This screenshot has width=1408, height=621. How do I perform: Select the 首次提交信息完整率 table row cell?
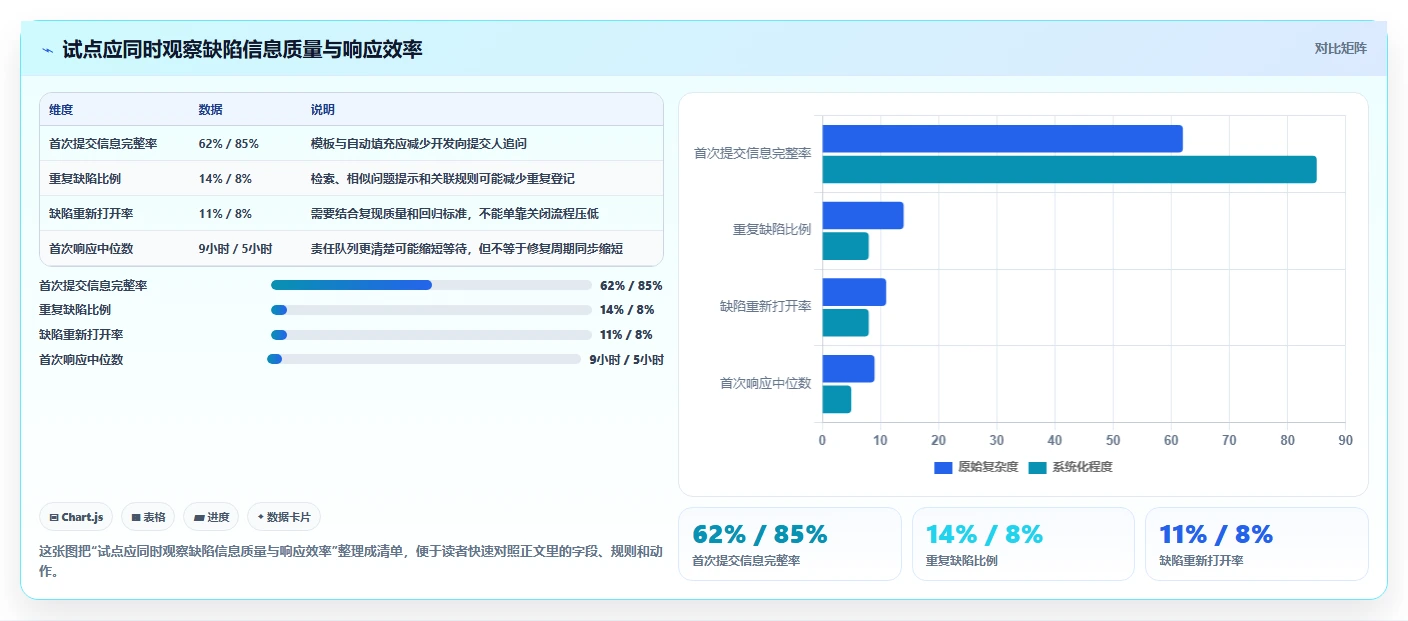click(103, 143)
